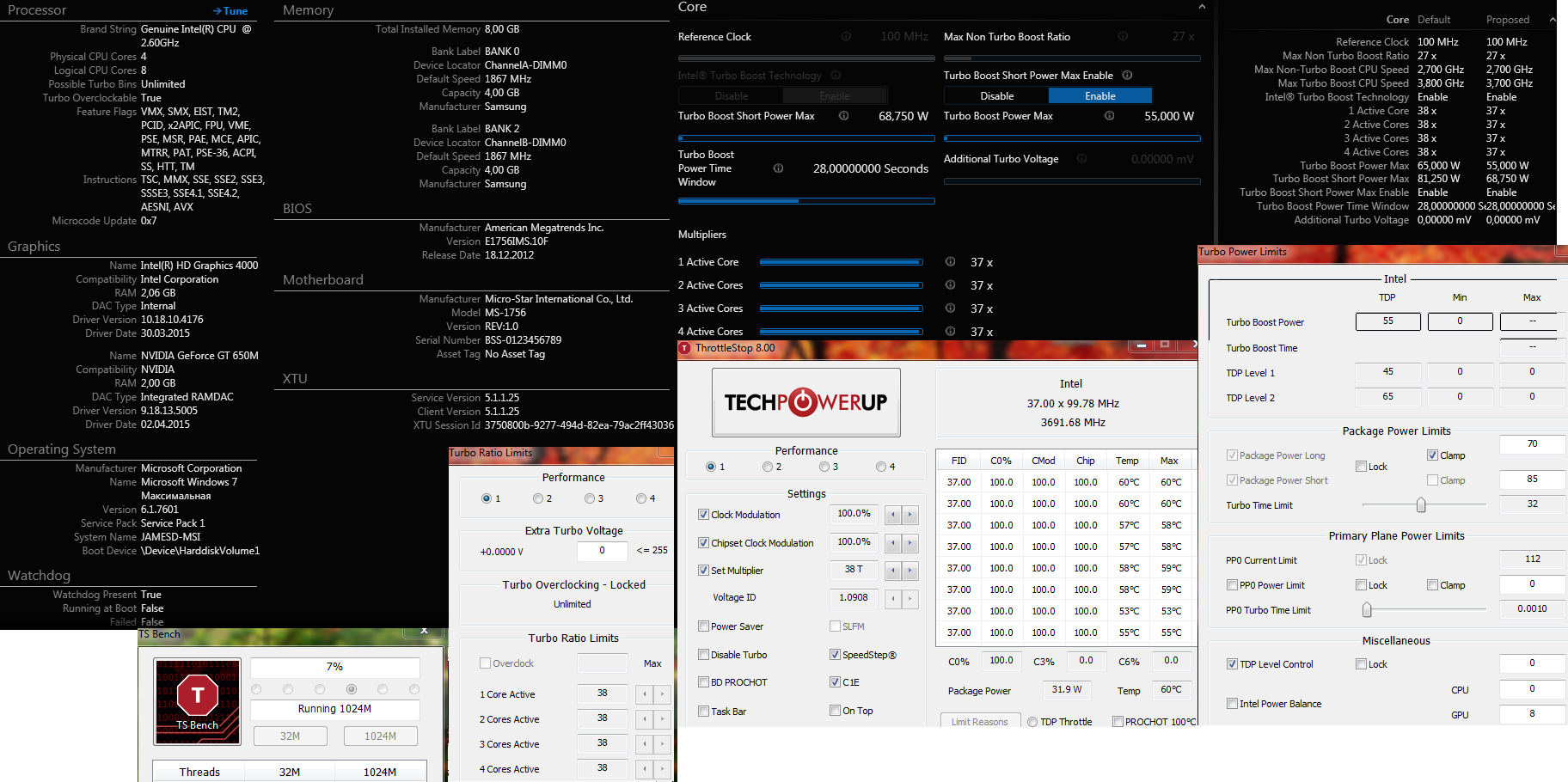Click the TS Bench logo image
The width and height of the screenshot is (1568, 782).
197,701
